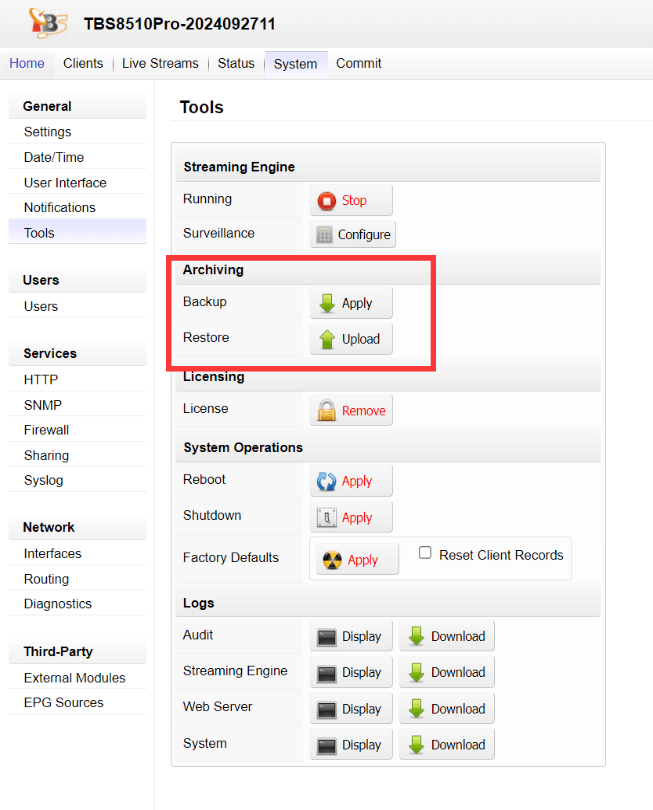Download the Web Server log
Screen dimensions: 653x810
[x=447, y=709]
